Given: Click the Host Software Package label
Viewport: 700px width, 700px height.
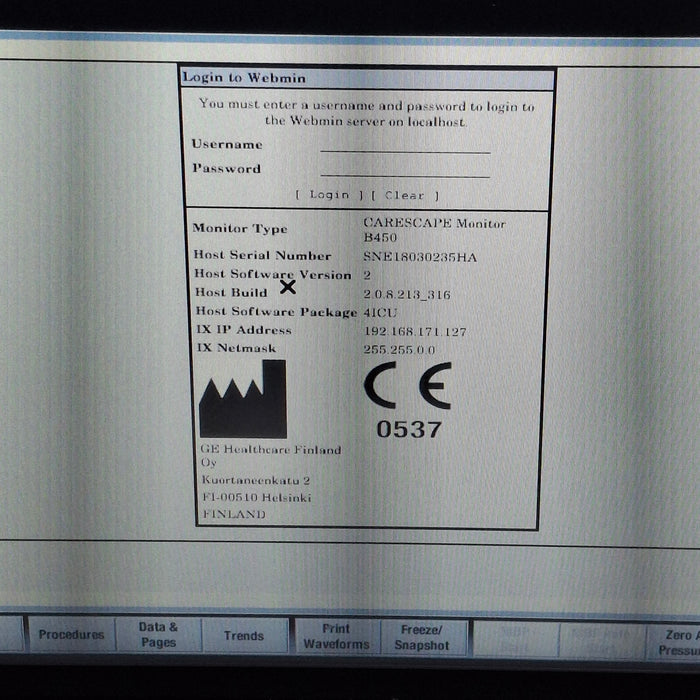Looking at the screenshot, I should click(x=276, y=311).
